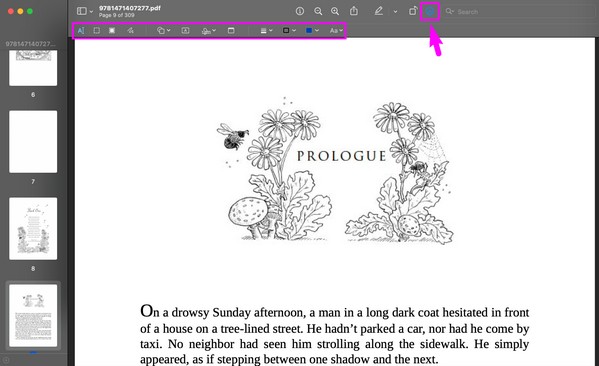Toggle the sidebar view button

81,11
